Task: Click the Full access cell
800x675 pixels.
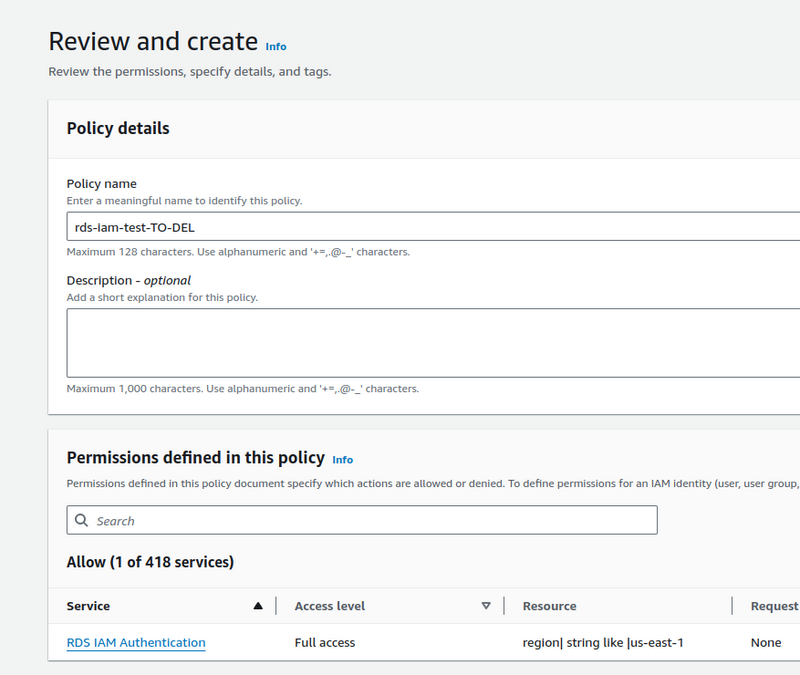Action: click(x=325, y=643)
